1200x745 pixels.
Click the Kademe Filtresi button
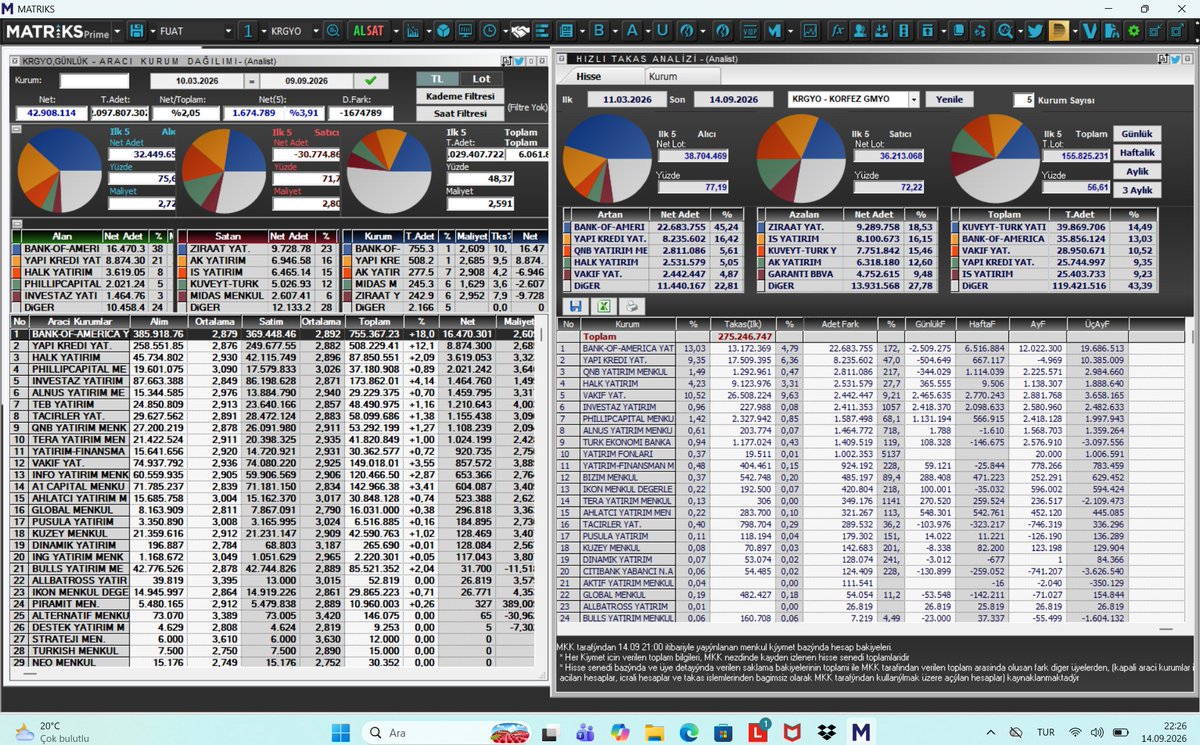click(459, 96)
